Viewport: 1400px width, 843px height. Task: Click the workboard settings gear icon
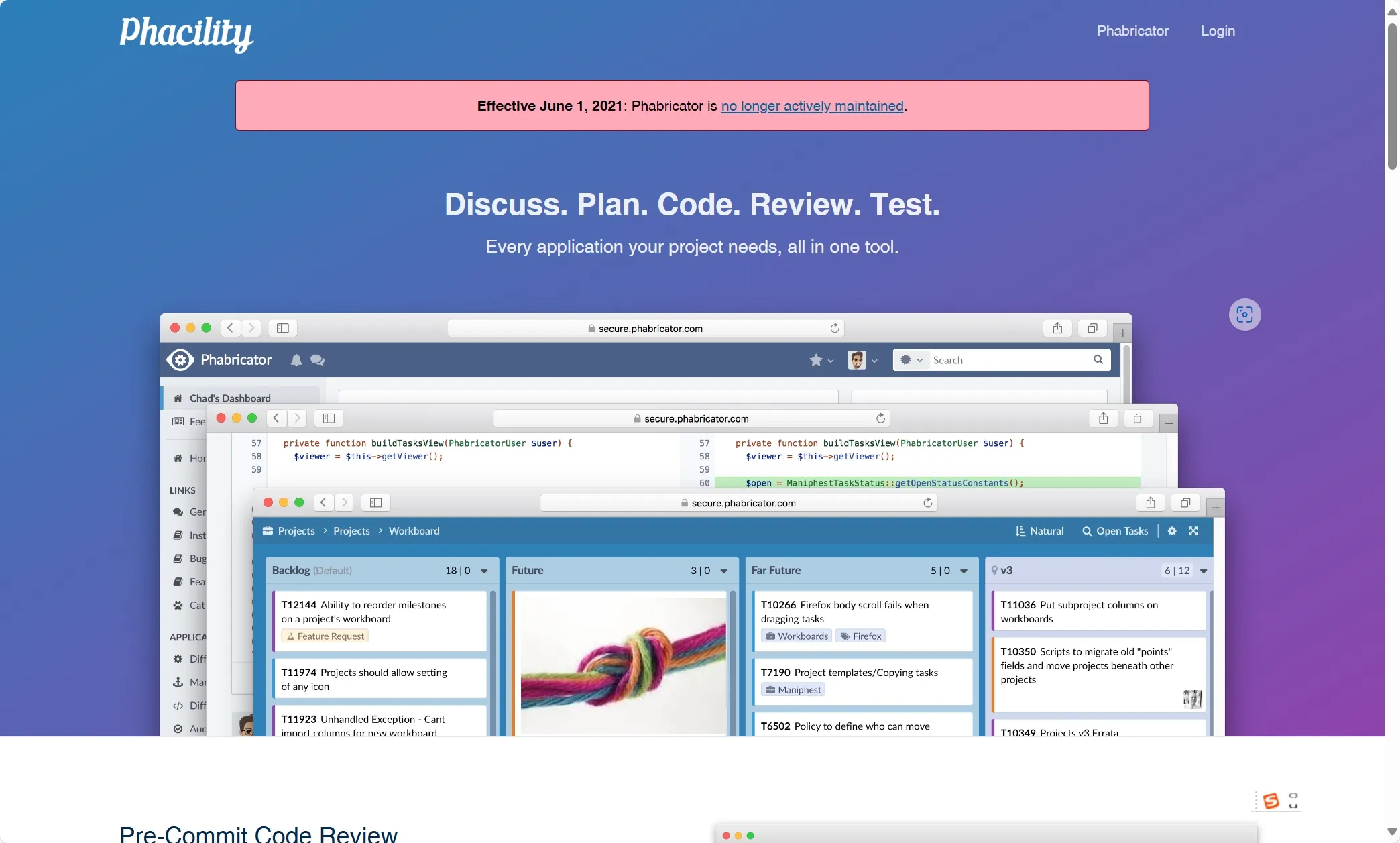(x=1172, y=530)
